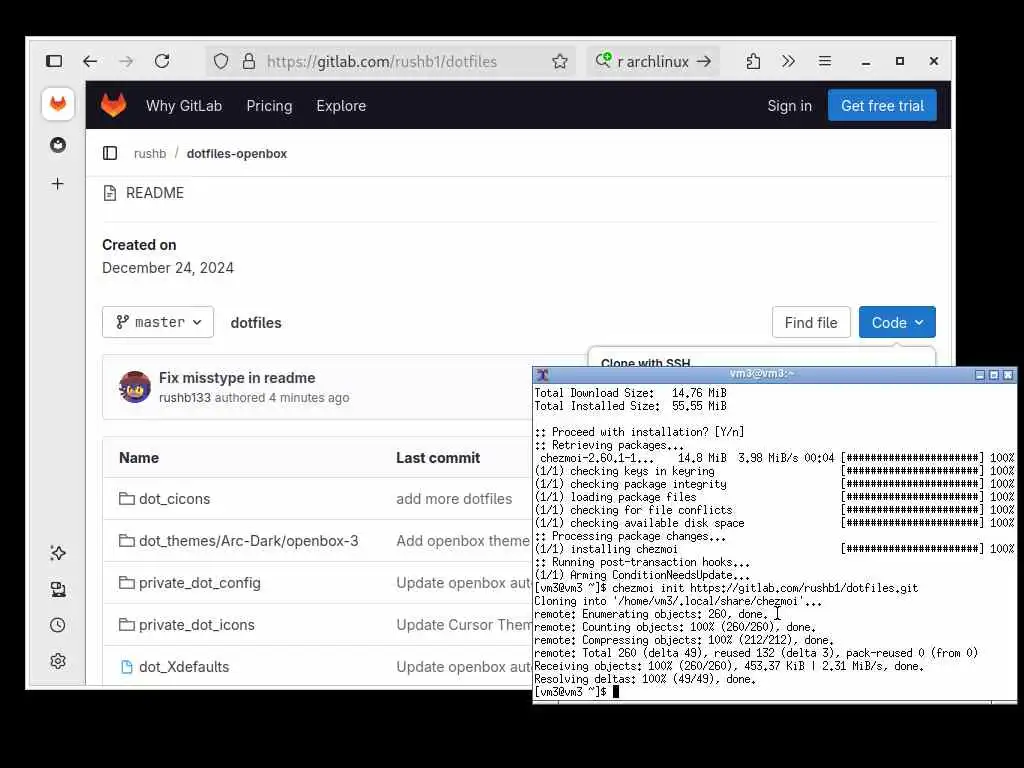This screenshot has height=768, width=1024.
Task: Open the Explore menu item
Action: (341, 106)
